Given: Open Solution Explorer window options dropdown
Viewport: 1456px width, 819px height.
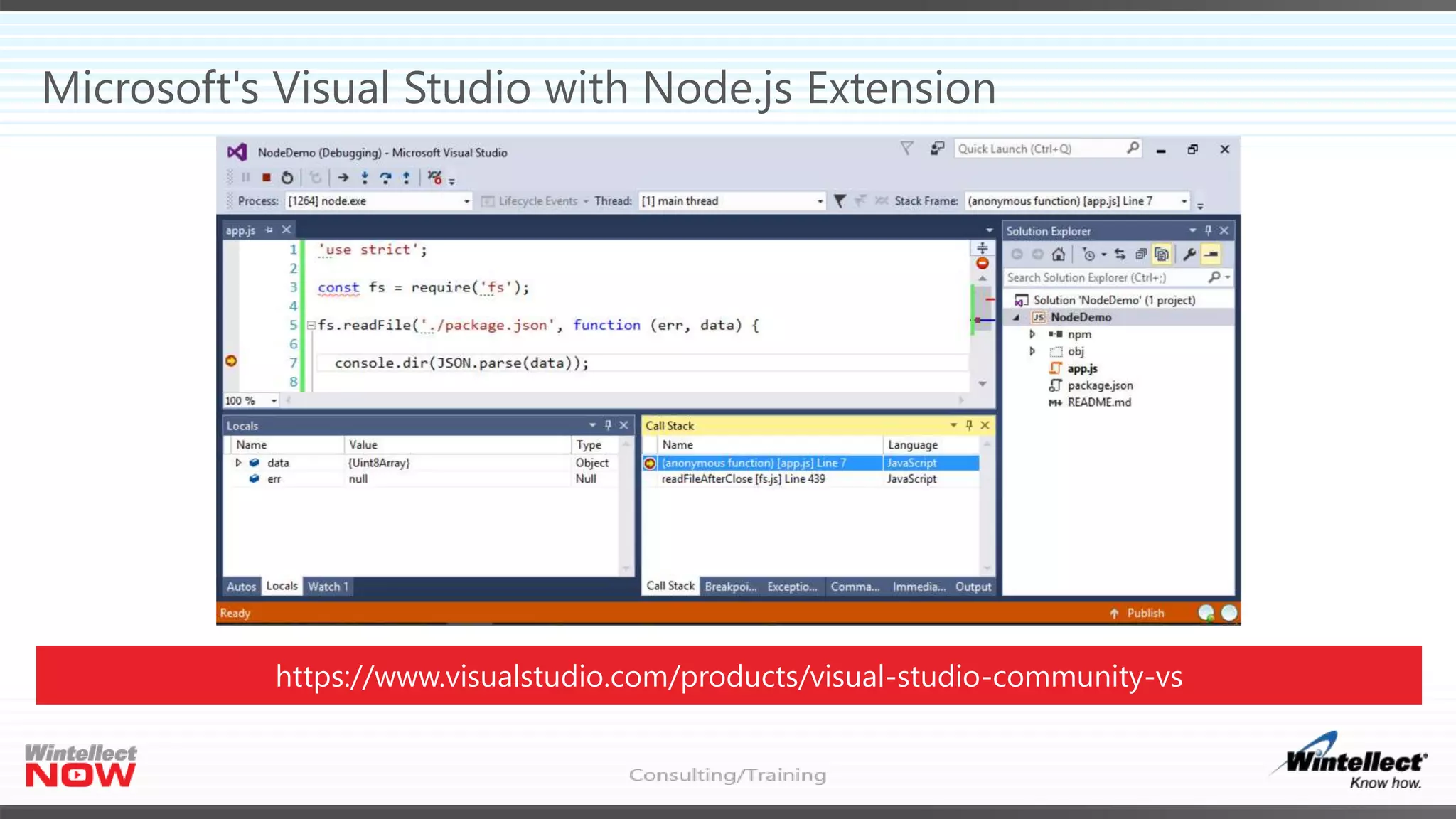Looking at the screenshot, I should click(1192, 231).
